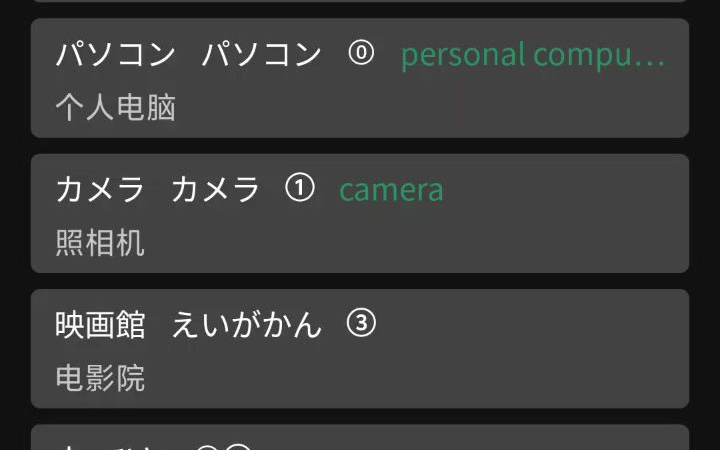The height and width of the screenshot is (450, 720).
Task: Click the 电影院 Chinese translation
Action: coord(100,378)
